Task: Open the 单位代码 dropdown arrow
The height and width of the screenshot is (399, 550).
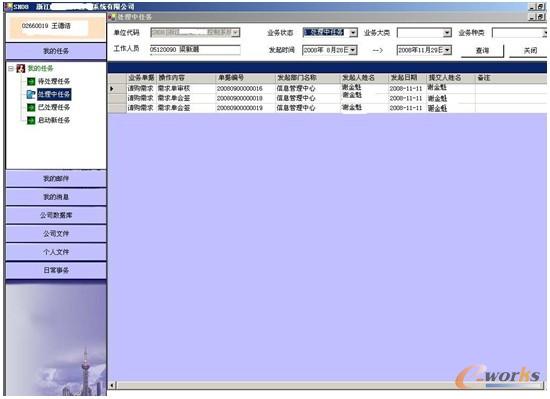Action: (236, 33)
